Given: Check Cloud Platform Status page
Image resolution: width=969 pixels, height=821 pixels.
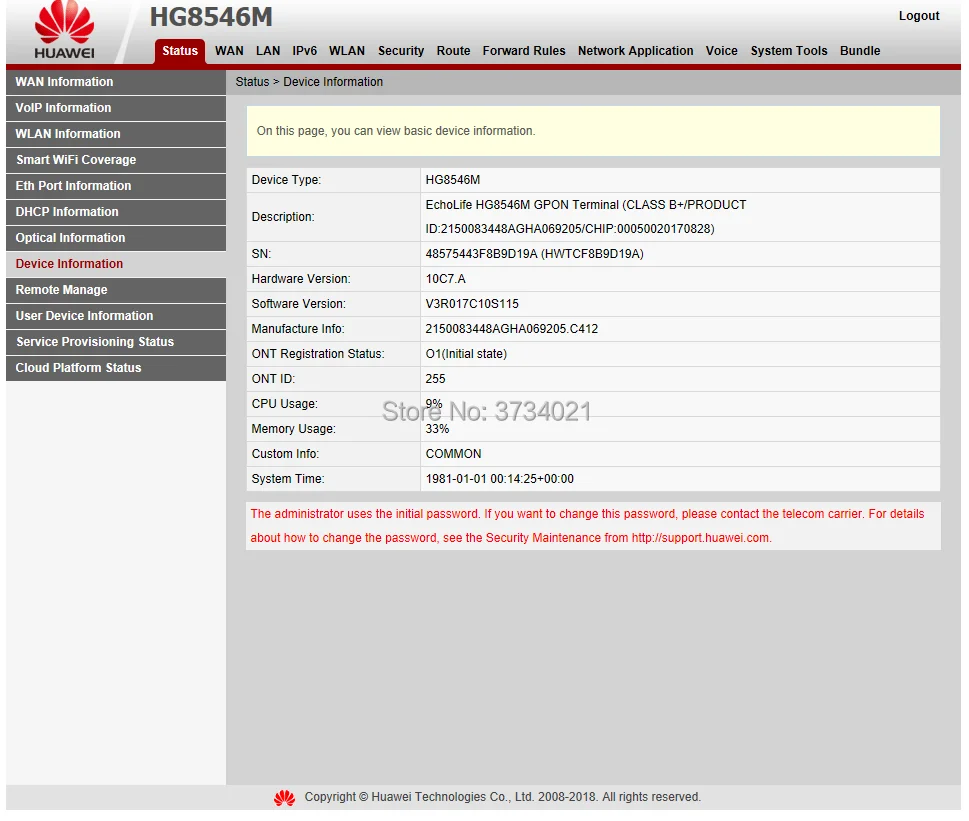Looking at the screenshot, I should [116, 368].
